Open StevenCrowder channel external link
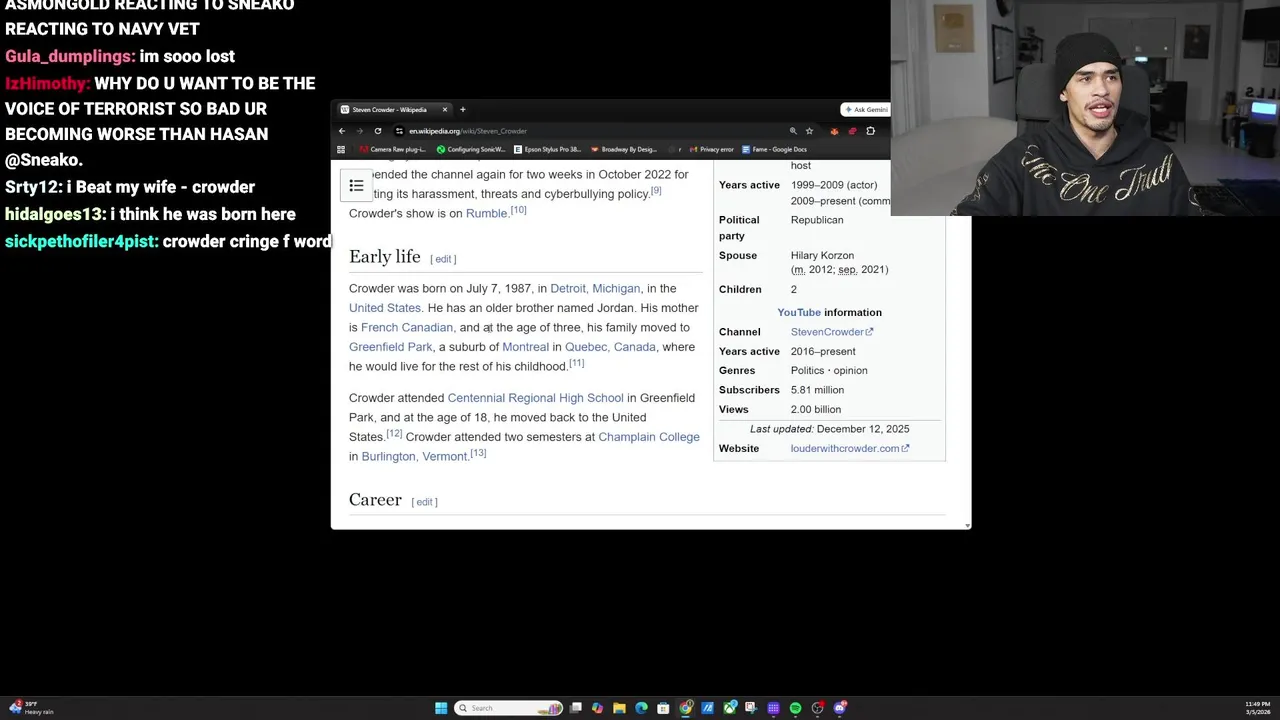 pos(832,332)
